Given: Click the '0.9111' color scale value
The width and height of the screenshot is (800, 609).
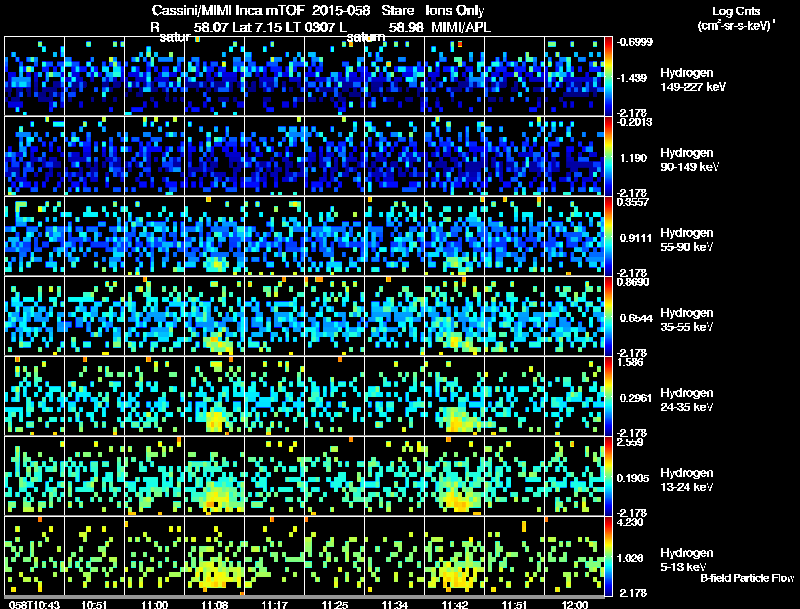Looking at the screenshot, I should (x=635, y=238).
